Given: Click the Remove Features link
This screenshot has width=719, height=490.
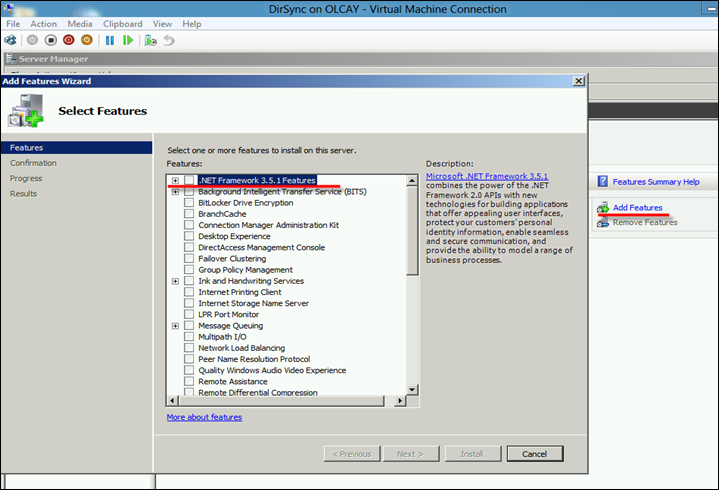Looking at the screenshot, I should [645, 222].
